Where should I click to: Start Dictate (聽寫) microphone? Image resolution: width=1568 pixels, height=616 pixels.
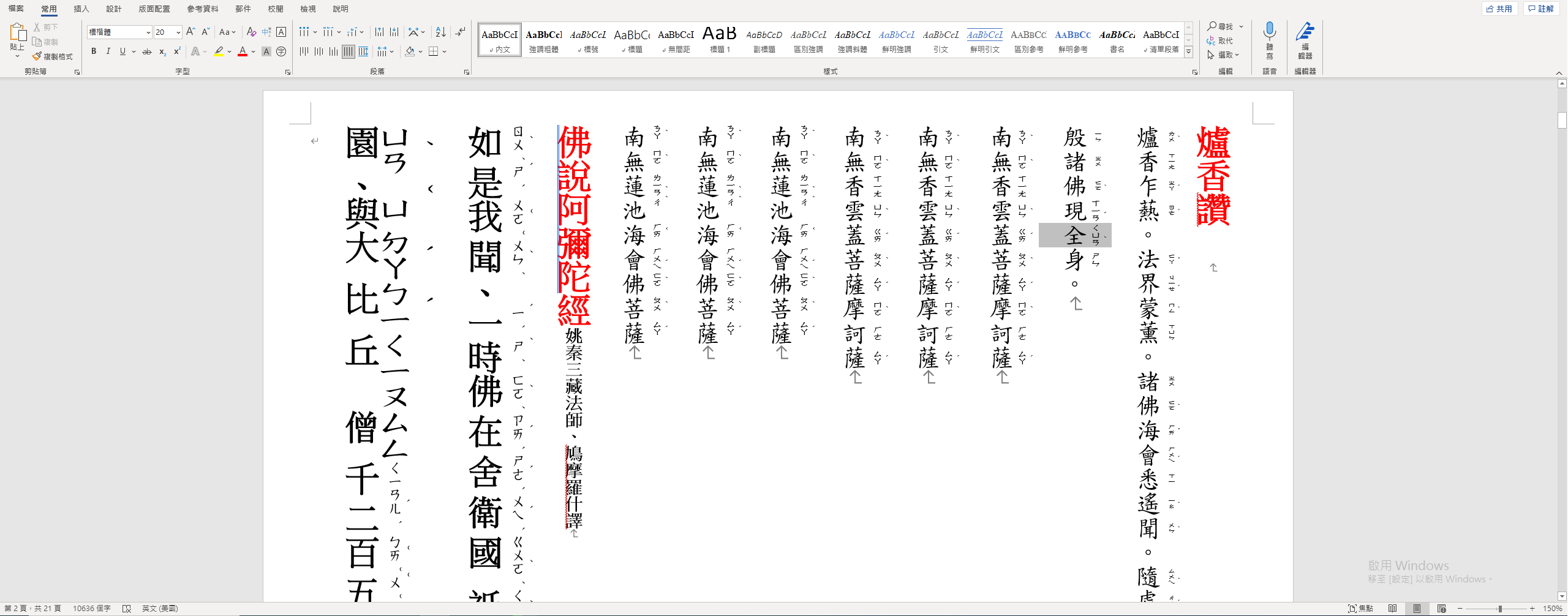[1270, 40]
